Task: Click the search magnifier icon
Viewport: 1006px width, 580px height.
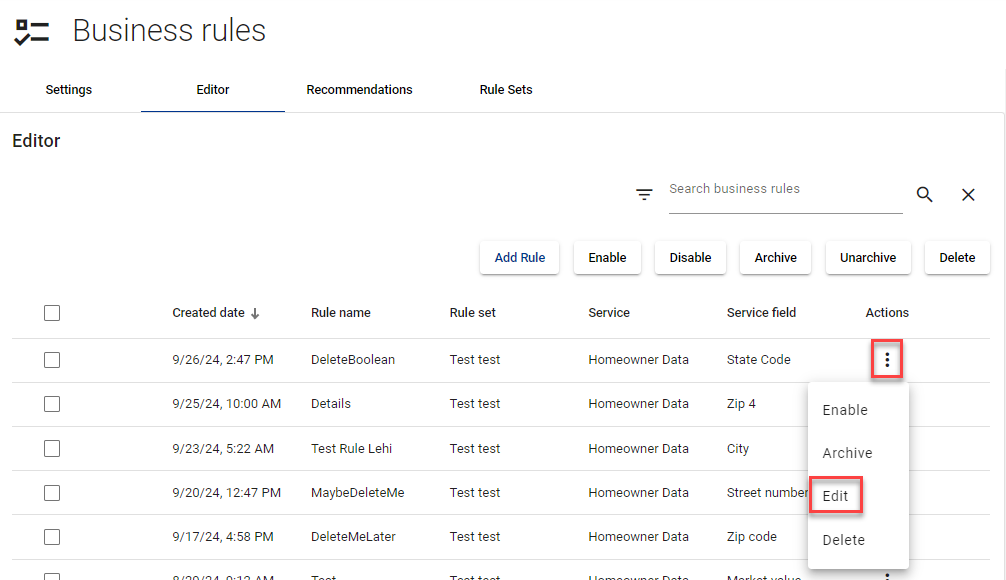Action: pyautogui.click(x=925, y=195)
